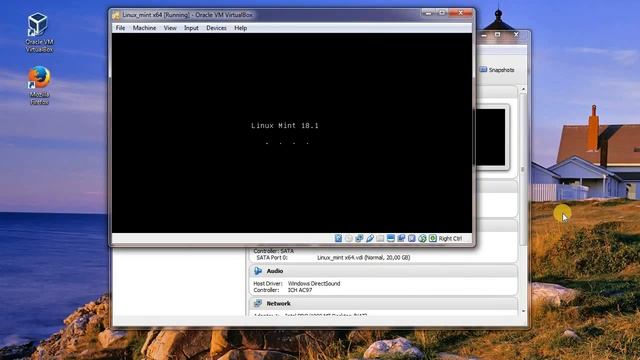Click the 'Host Driver:' label under Audio
640x360 pixels.
click(268, 283)
